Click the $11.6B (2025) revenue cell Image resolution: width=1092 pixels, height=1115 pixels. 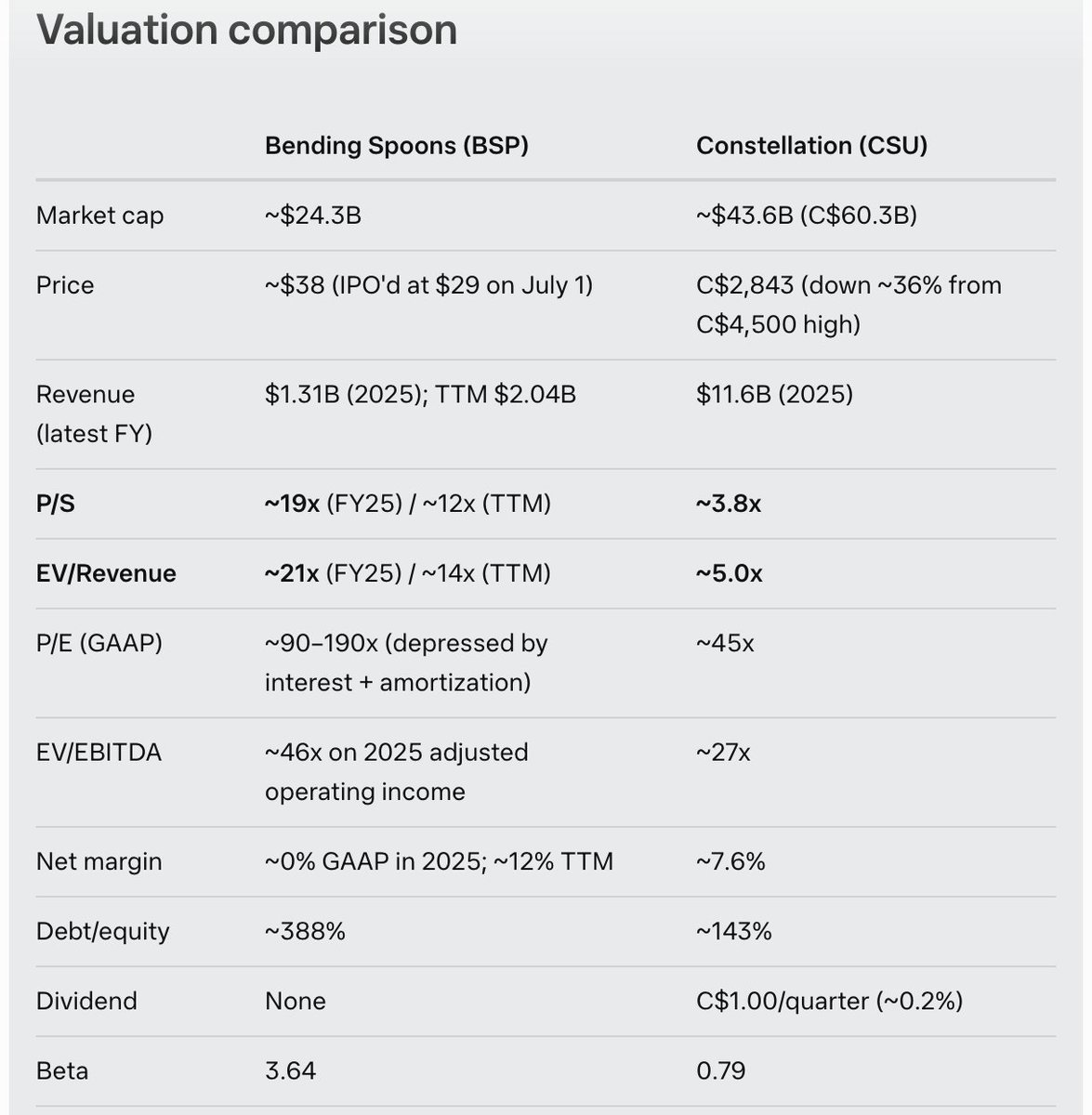point(774,394)
